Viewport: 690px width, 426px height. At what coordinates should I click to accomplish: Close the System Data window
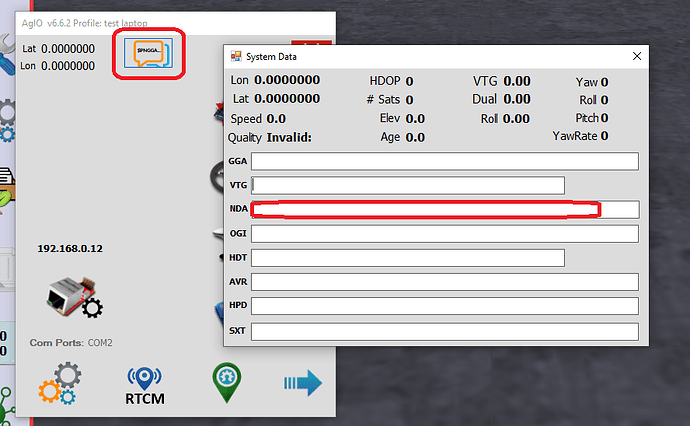point(636,57)
